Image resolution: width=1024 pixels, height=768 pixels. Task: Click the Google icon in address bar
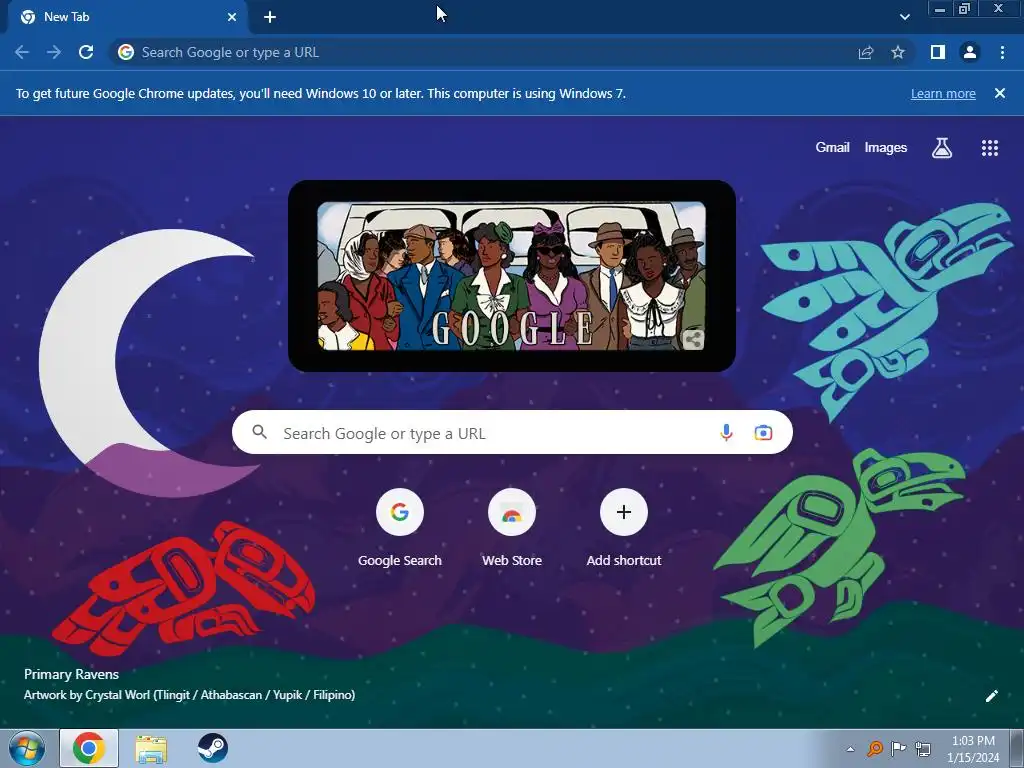coord(126,52)
